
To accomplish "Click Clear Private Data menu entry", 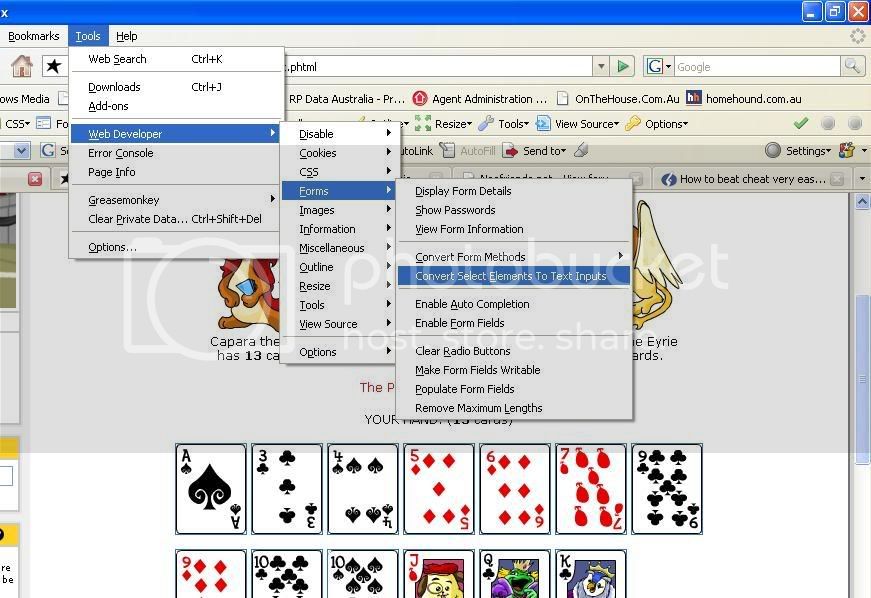I will (136, 219).
